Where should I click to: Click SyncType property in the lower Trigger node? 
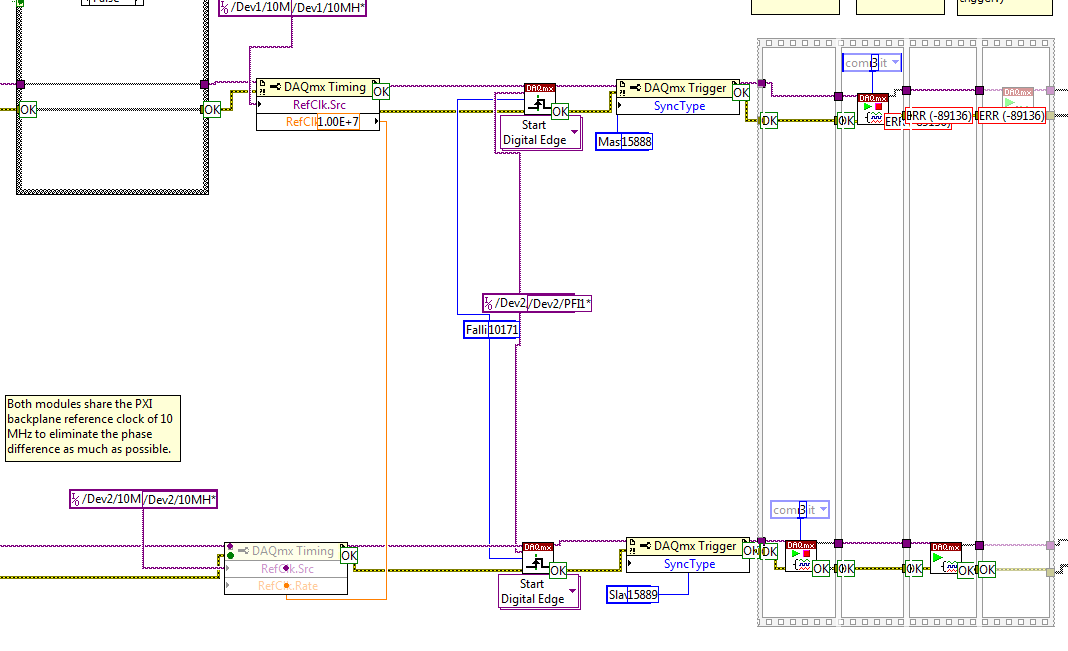pyautogui.click(x=688, y=564)
